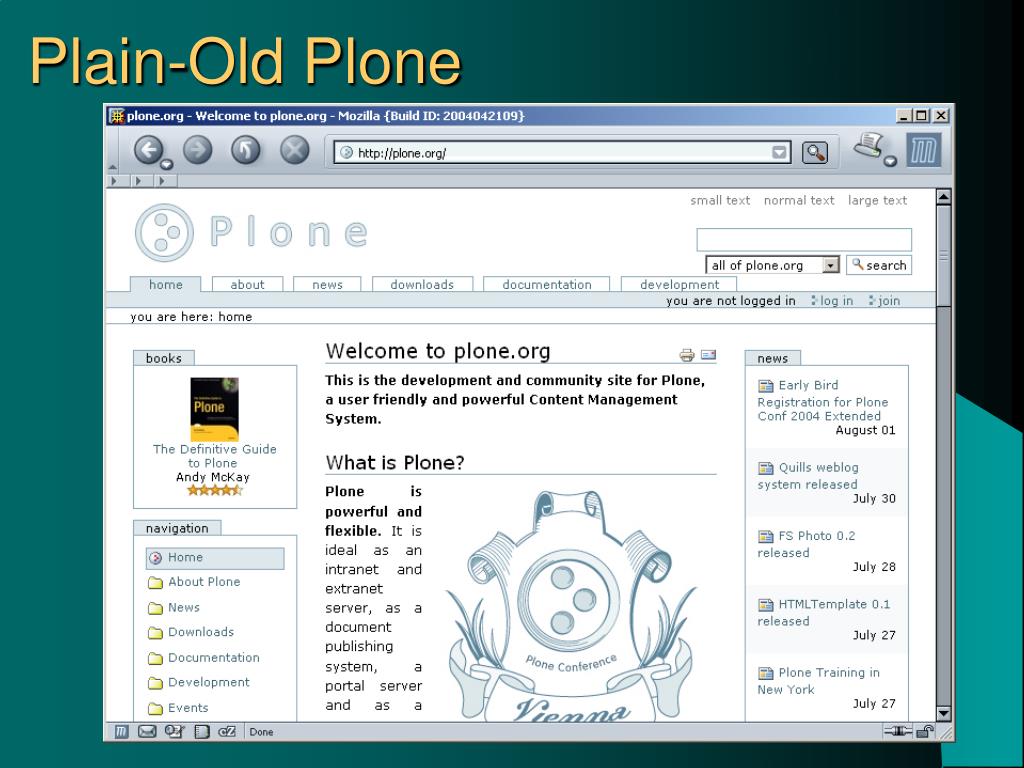Image resolution: width=1024 pixels, height=768 pixels.
Task: Open the documentation tab
Action: click(x=547, y=285)
